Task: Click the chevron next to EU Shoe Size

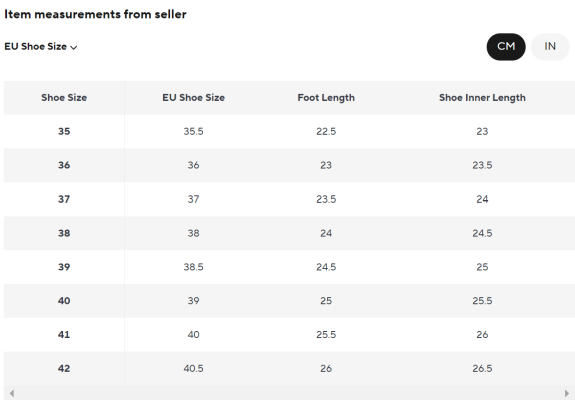Action: (74, 47)
